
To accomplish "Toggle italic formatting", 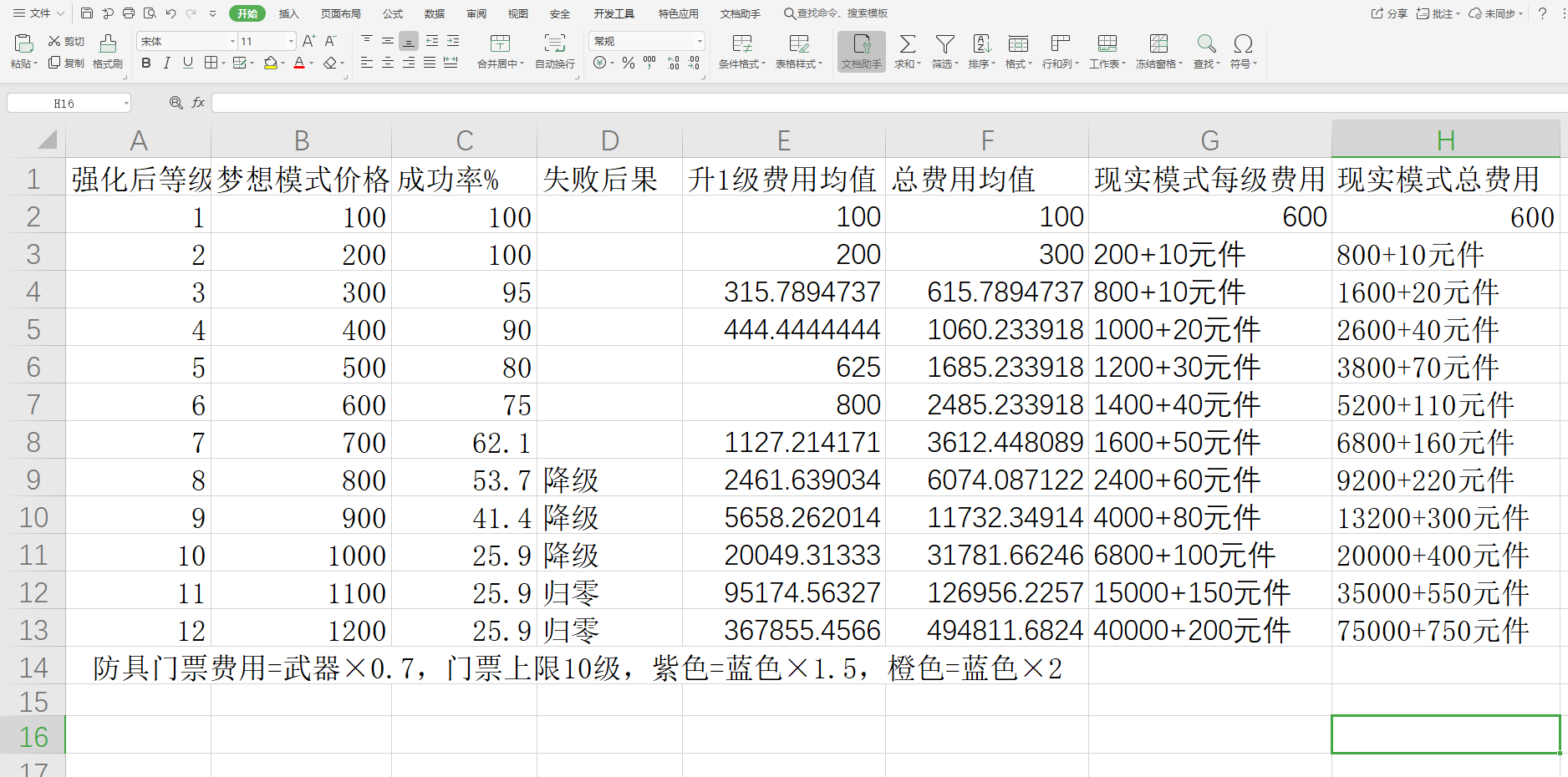I will (x=167, y=63).
